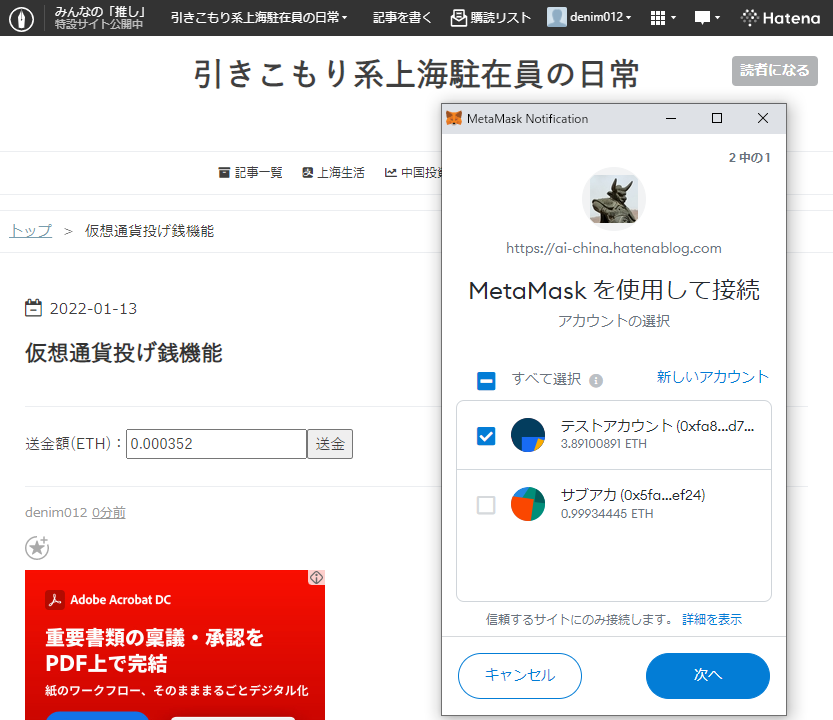Open the grid services menu icon

click(x=663, y=18)
